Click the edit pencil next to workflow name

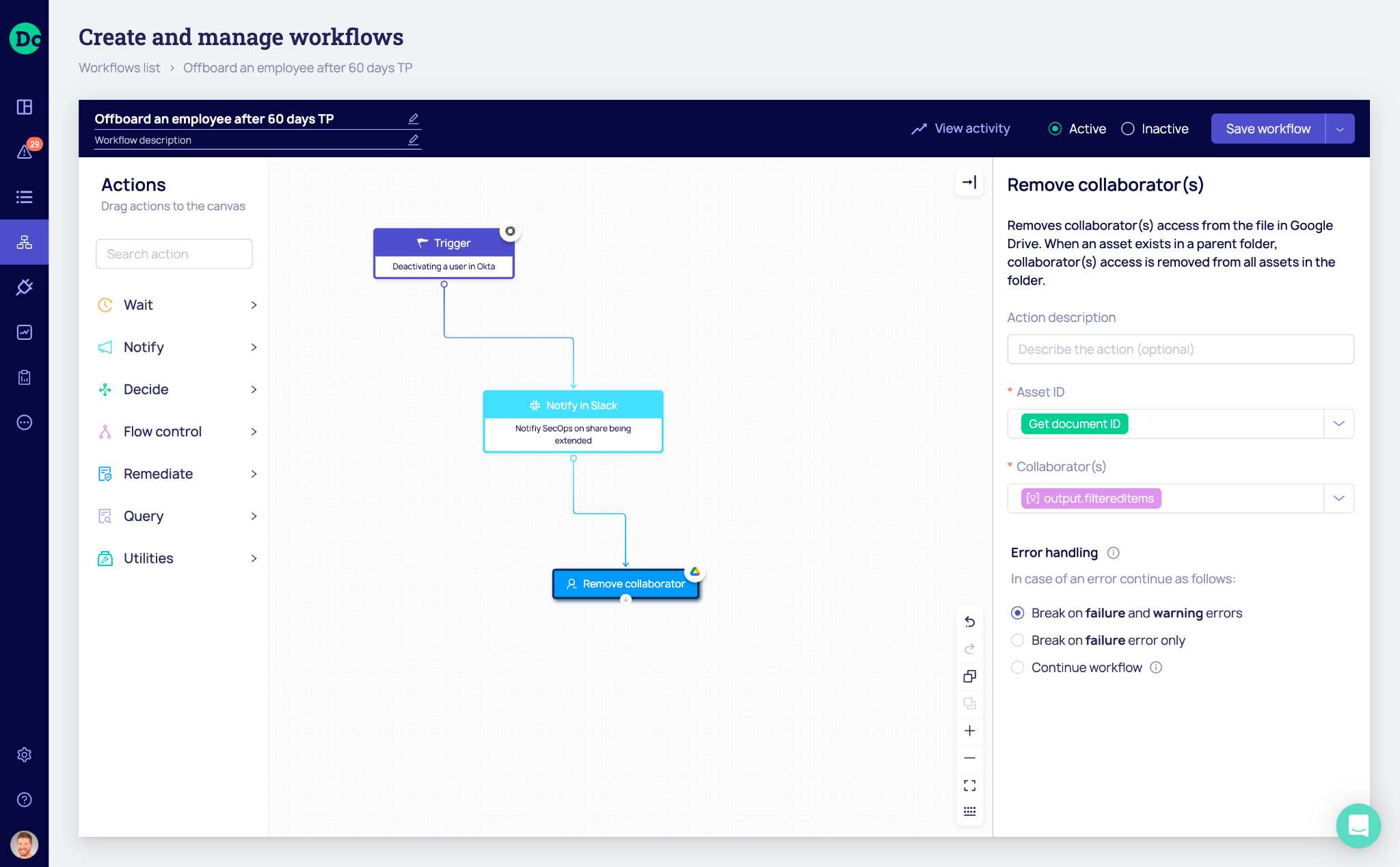click(414, 119)
